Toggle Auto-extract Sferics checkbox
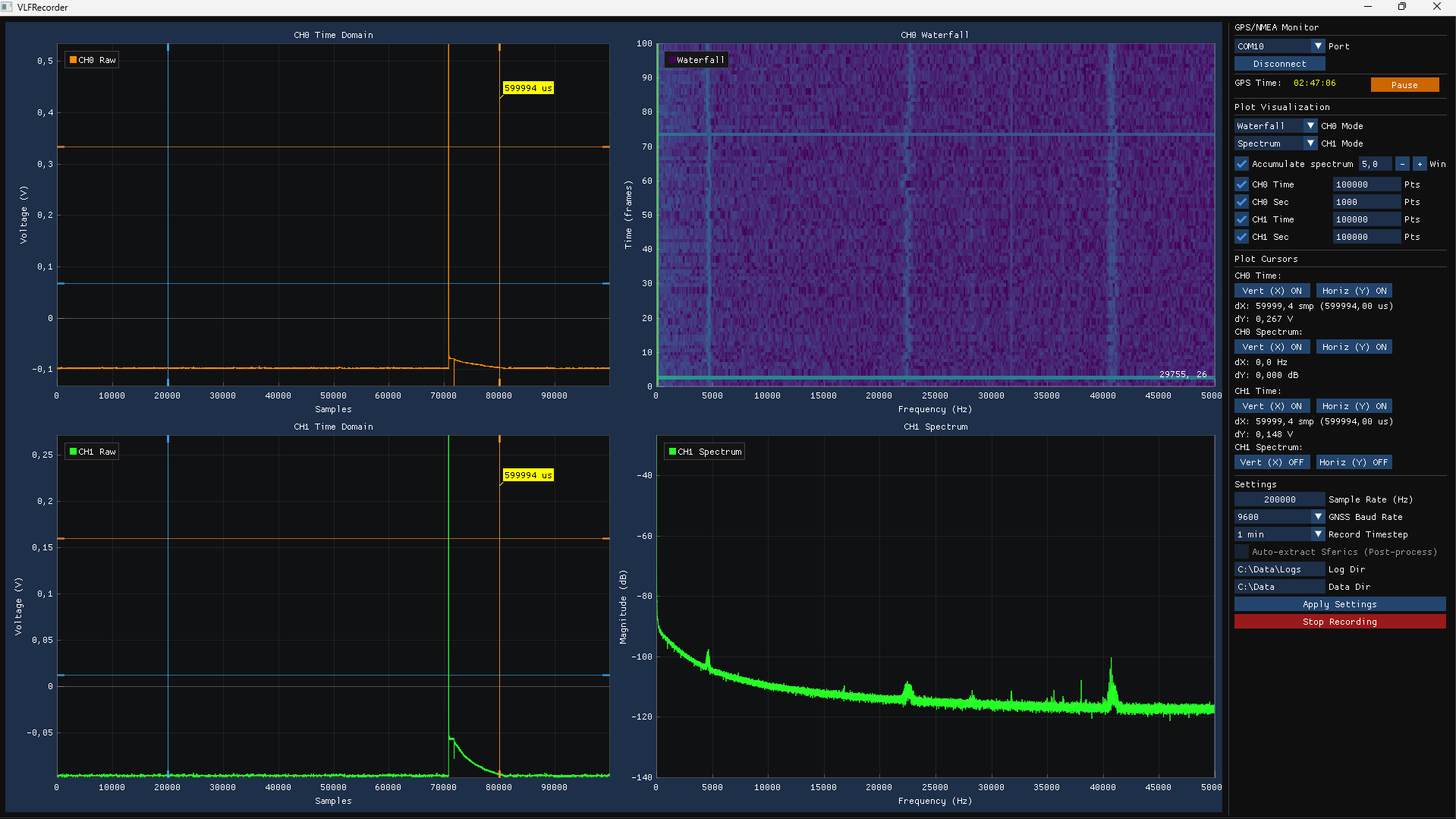This screenshot has height=819, width=1456. tap(1241, 552)
